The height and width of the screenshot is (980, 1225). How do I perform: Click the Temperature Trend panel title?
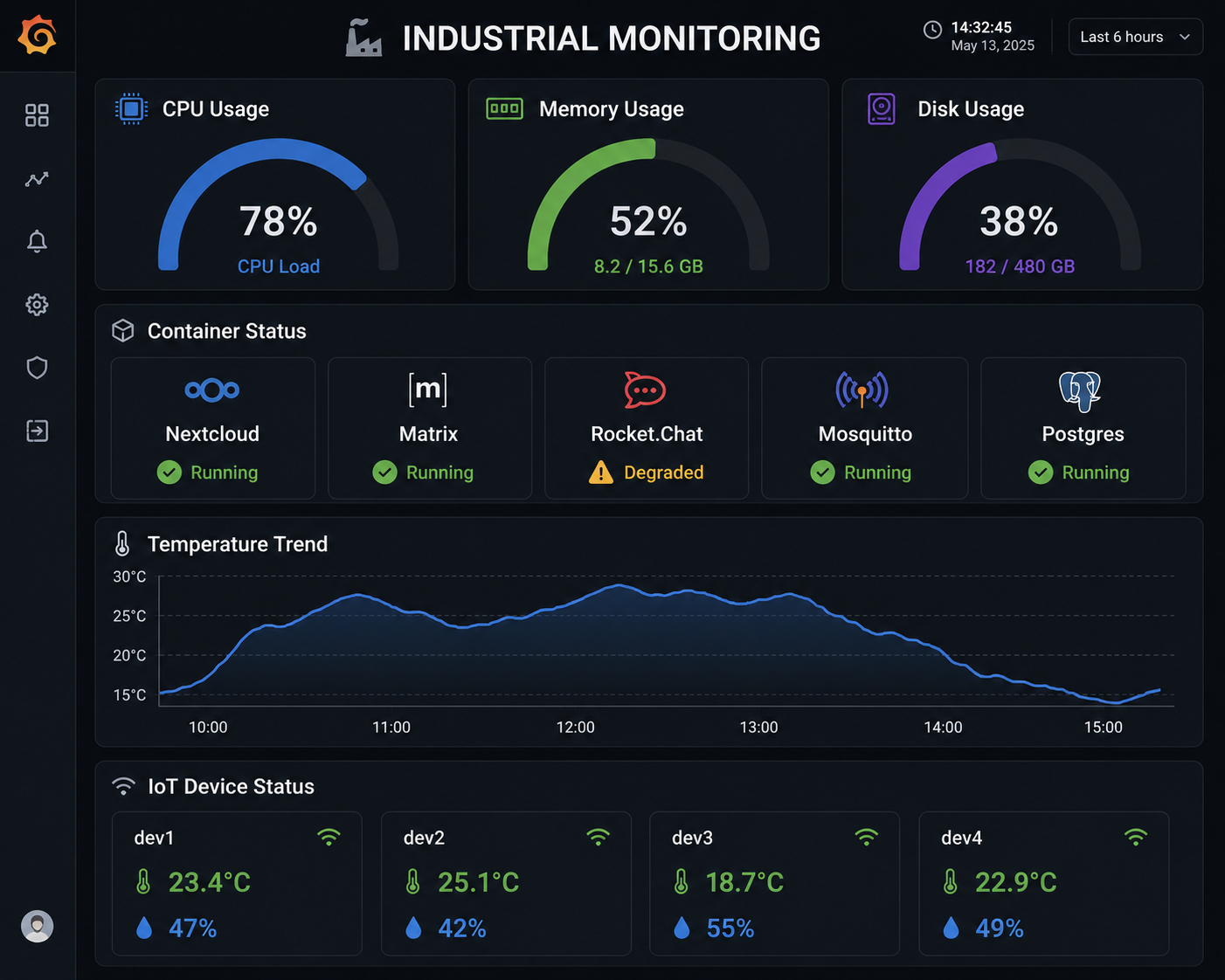(x=238, y=544)
